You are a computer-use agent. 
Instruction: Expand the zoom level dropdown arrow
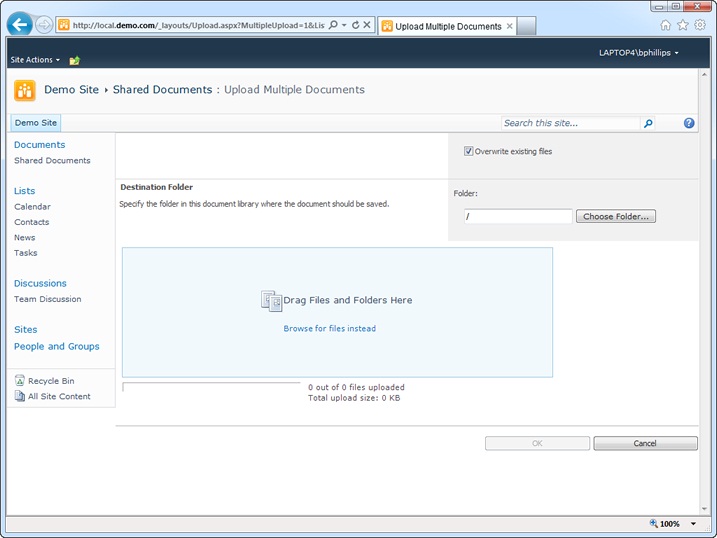point(693,524)
